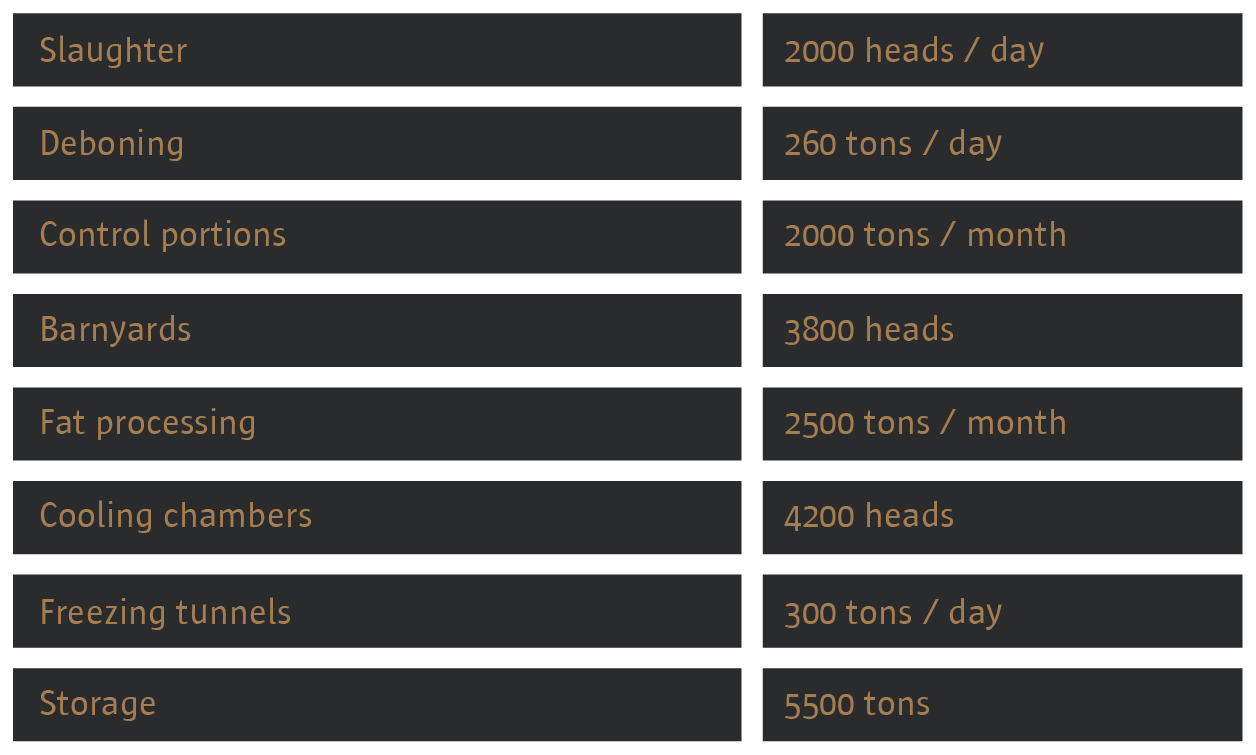
Task: Click the 2500 tons / month value
Action: [x=924, y=423]
